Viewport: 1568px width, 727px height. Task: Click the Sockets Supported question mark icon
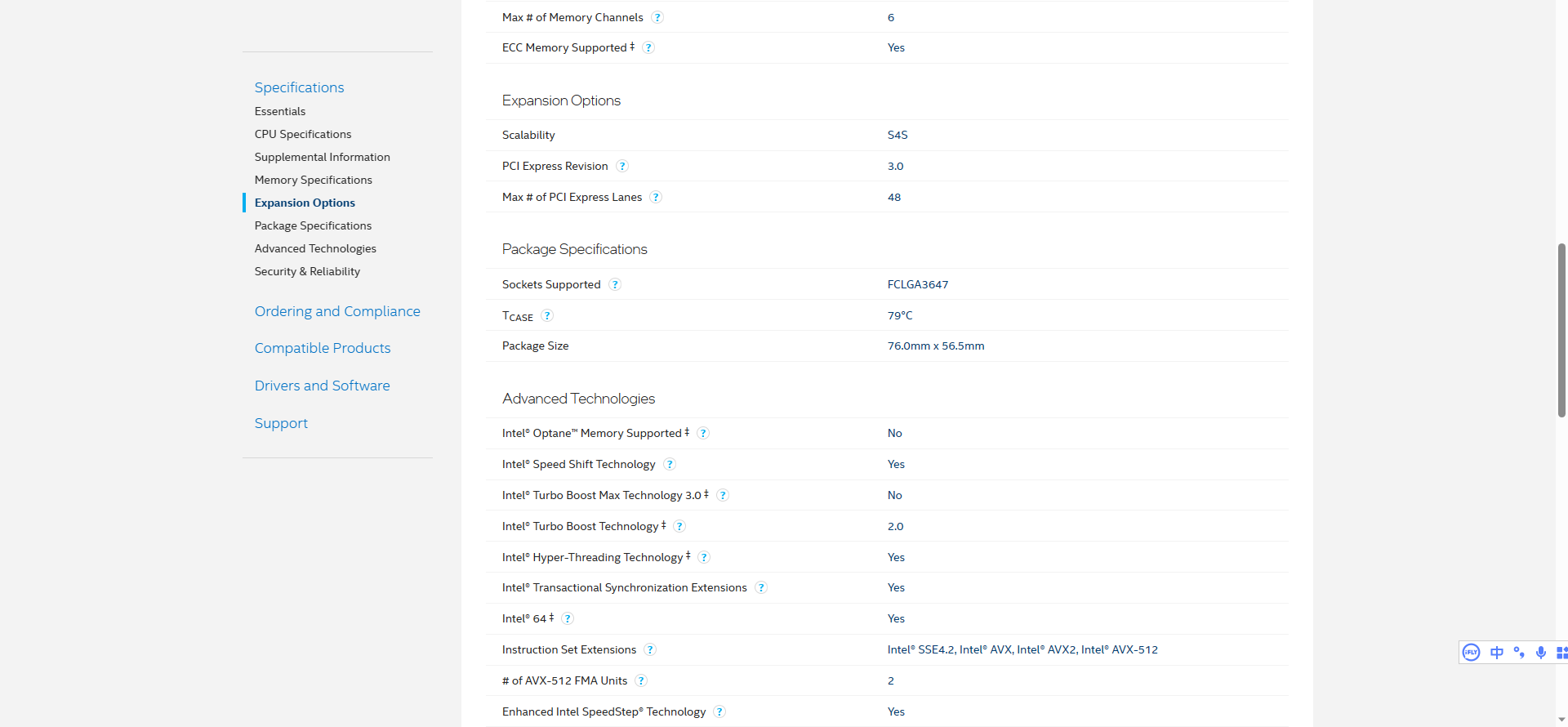pyautogui.click(x=615, y=284)
